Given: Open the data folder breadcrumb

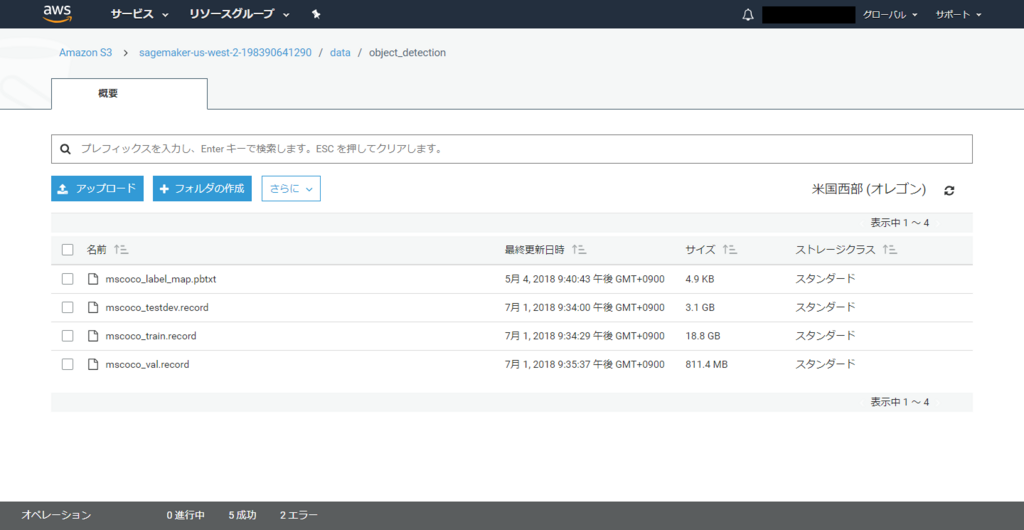Looking at the screenshot, I should (340, 53).
